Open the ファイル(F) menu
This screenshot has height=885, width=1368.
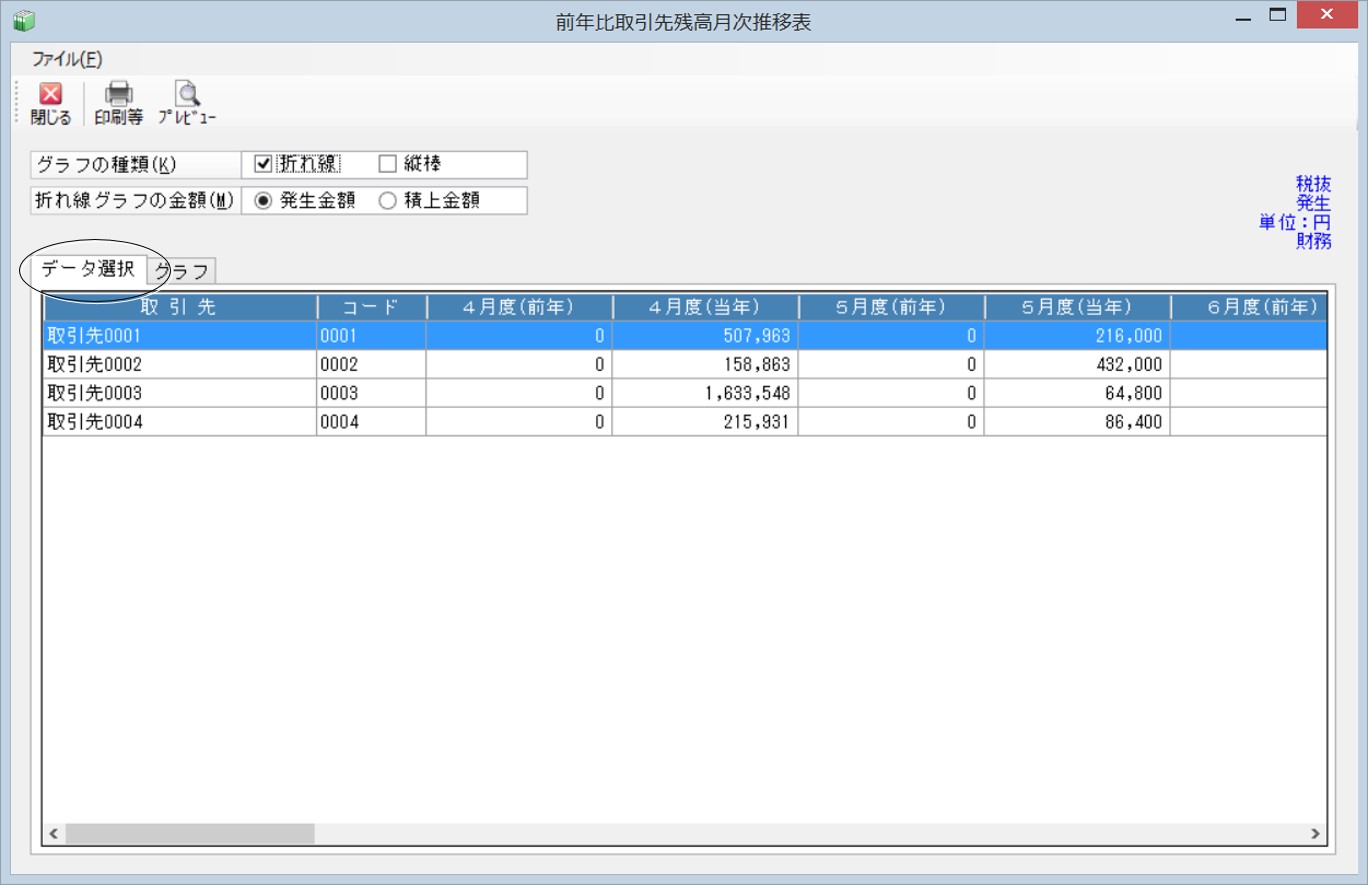click(67, 58)
